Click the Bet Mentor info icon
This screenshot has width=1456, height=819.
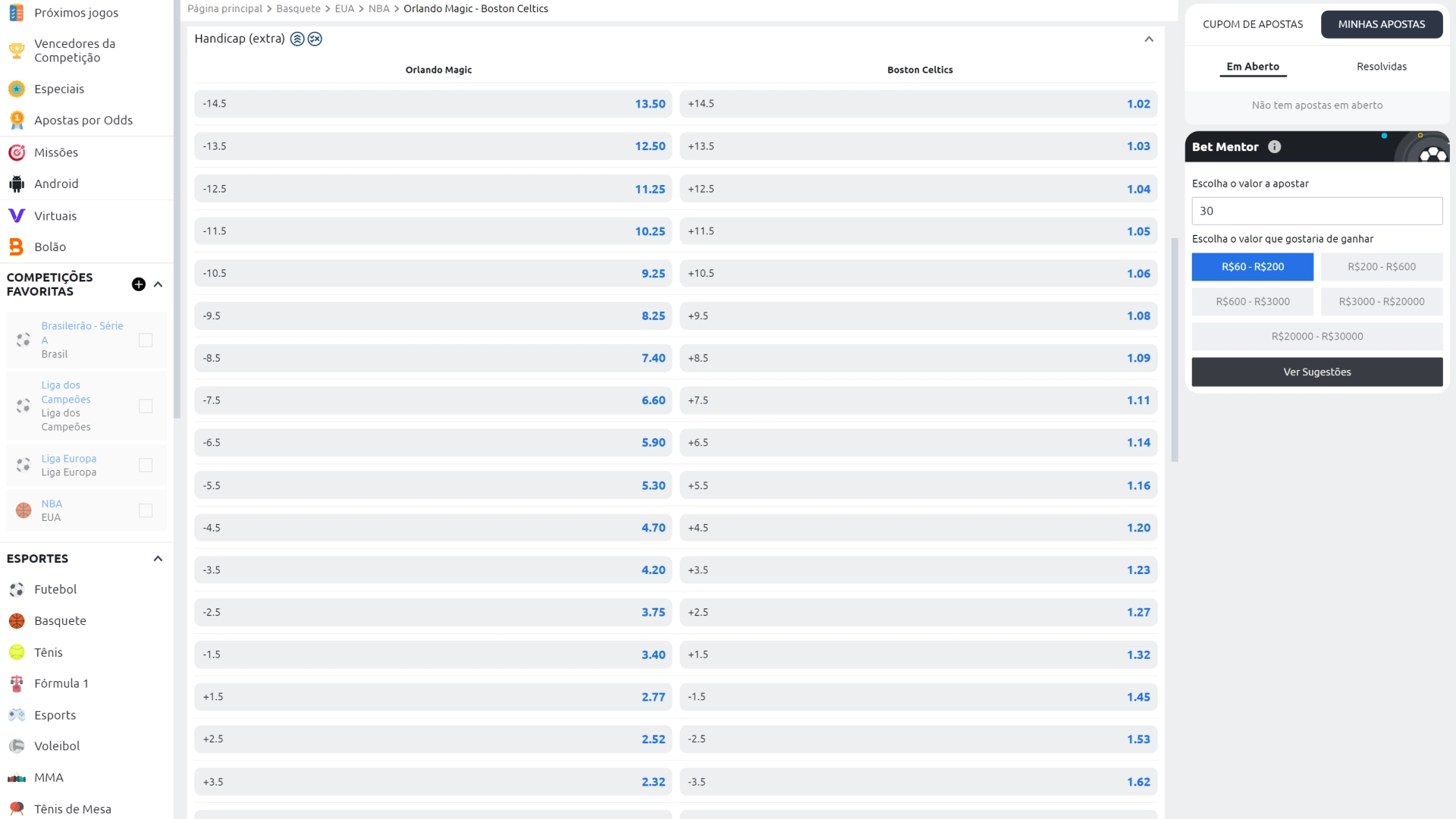1275,147
